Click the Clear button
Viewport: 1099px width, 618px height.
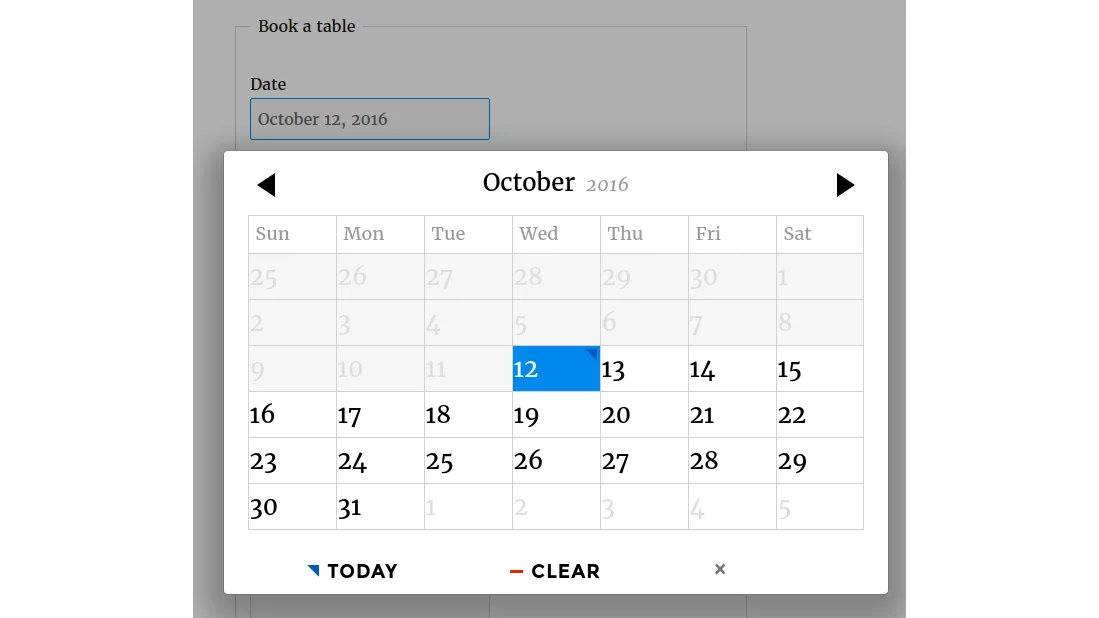tap(555, 571)
